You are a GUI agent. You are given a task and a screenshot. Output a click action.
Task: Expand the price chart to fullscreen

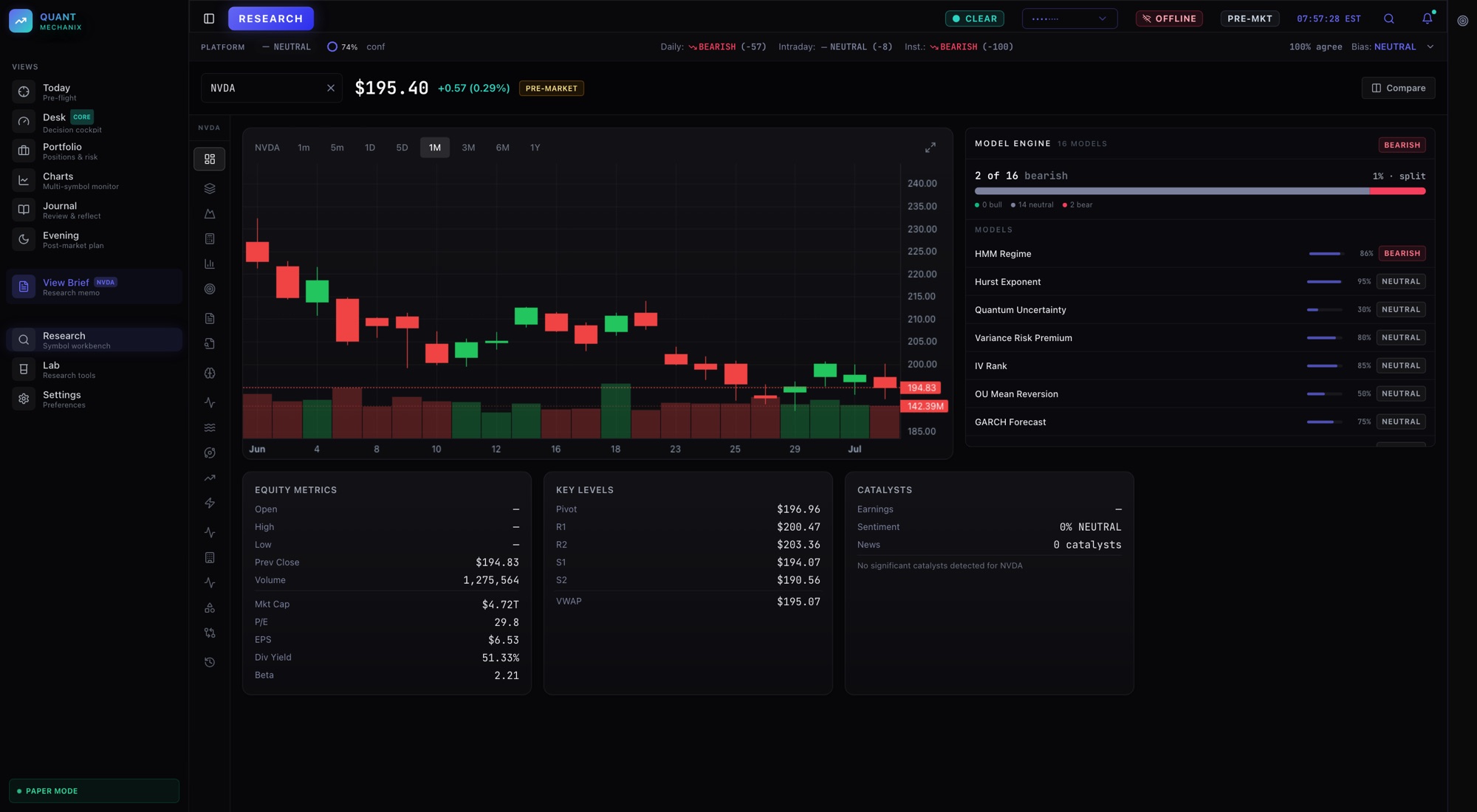pos(931,148)
